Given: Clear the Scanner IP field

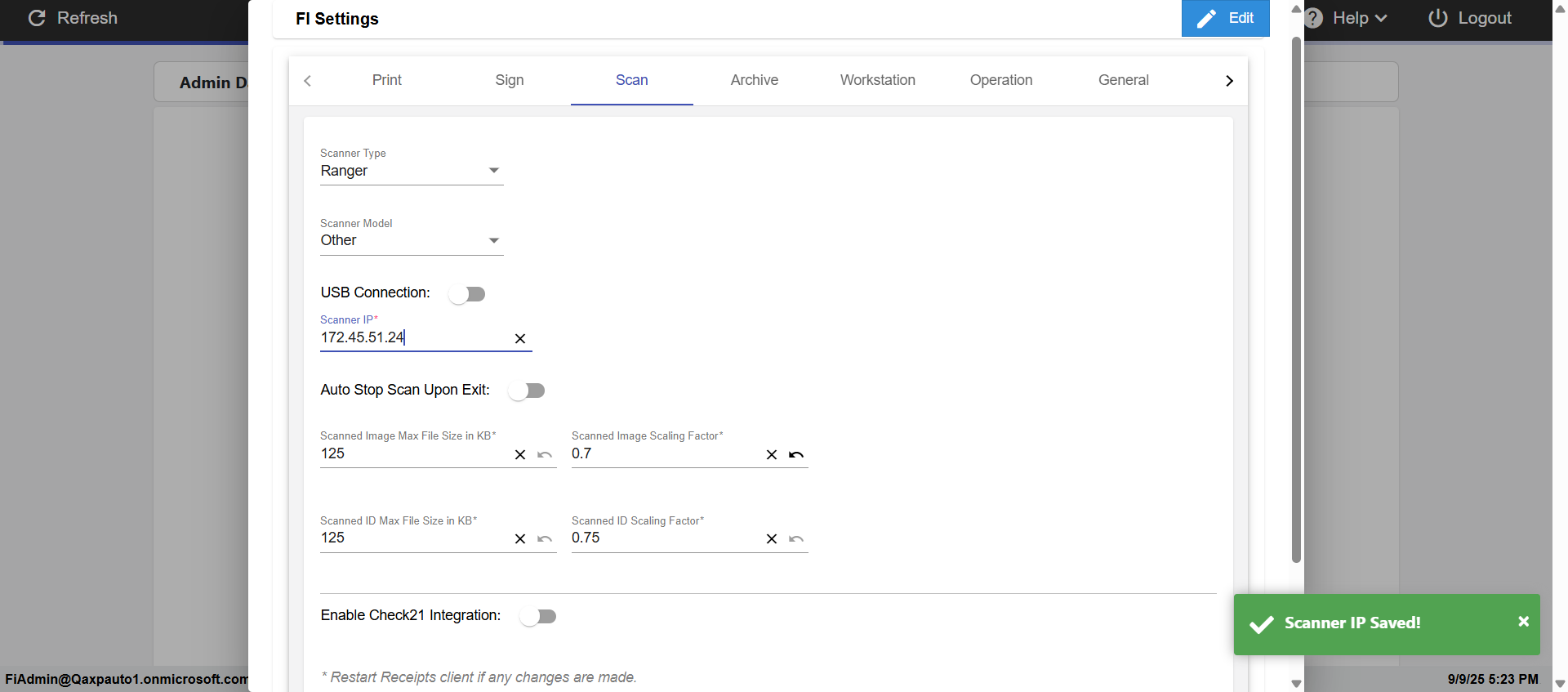Looking at the screenshot, I should click(520, 338).
